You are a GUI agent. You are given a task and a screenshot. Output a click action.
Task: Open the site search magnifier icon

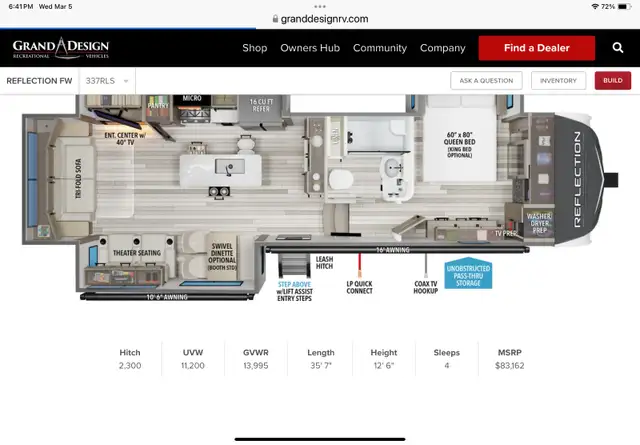point(618,48)
